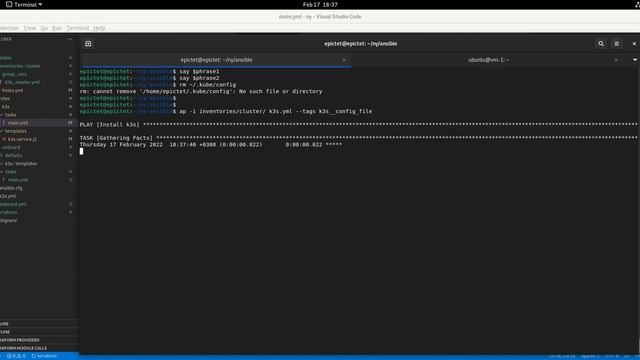The image size is (640, 360).
Task: Click errors and warnings status bar indicator
Action: (x=16, y=356)
